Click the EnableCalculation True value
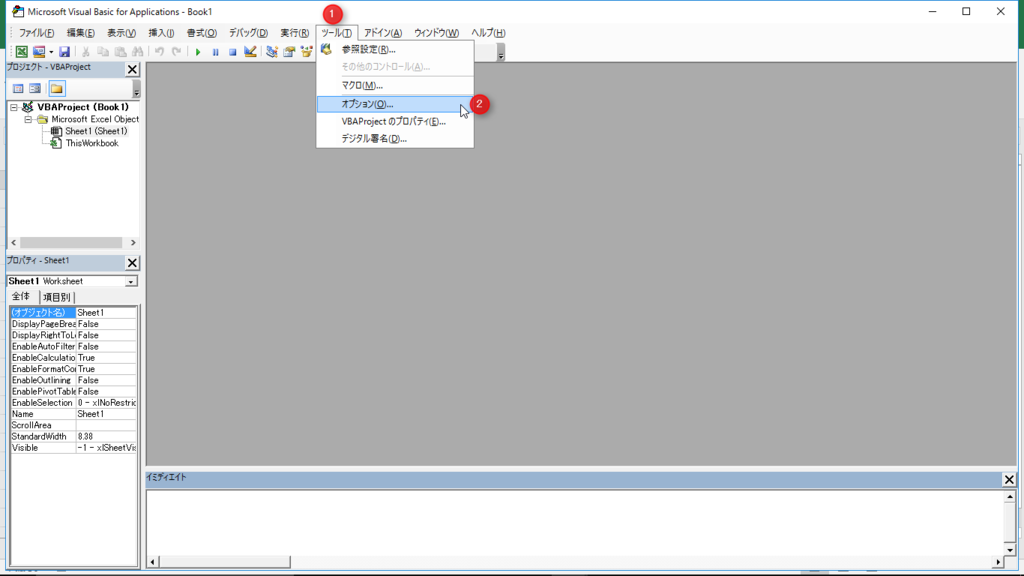Screen dimensions: 1024x576 coord(106,358)
